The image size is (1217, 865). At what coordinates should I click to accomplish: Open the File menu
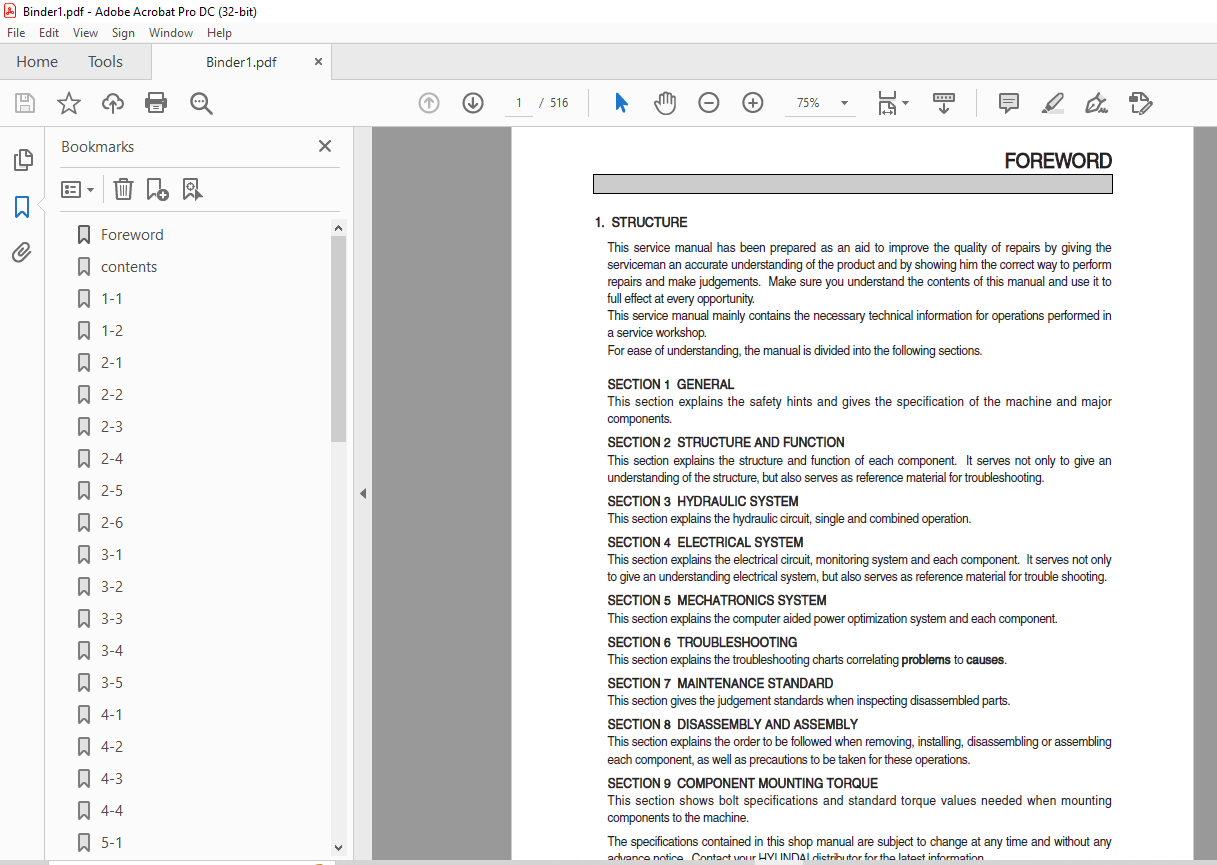coord(16,33)
